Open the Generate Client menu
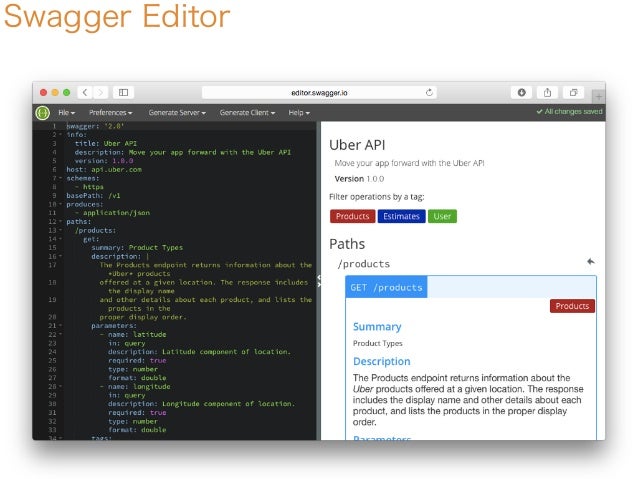The image size is (638, 479). [x=247, y=113]
